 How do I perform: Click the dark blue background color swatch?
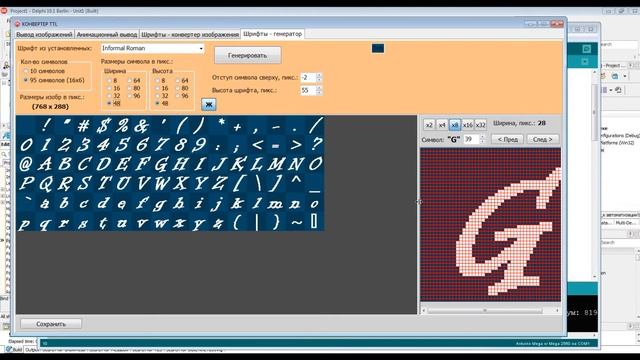(378, 49)
